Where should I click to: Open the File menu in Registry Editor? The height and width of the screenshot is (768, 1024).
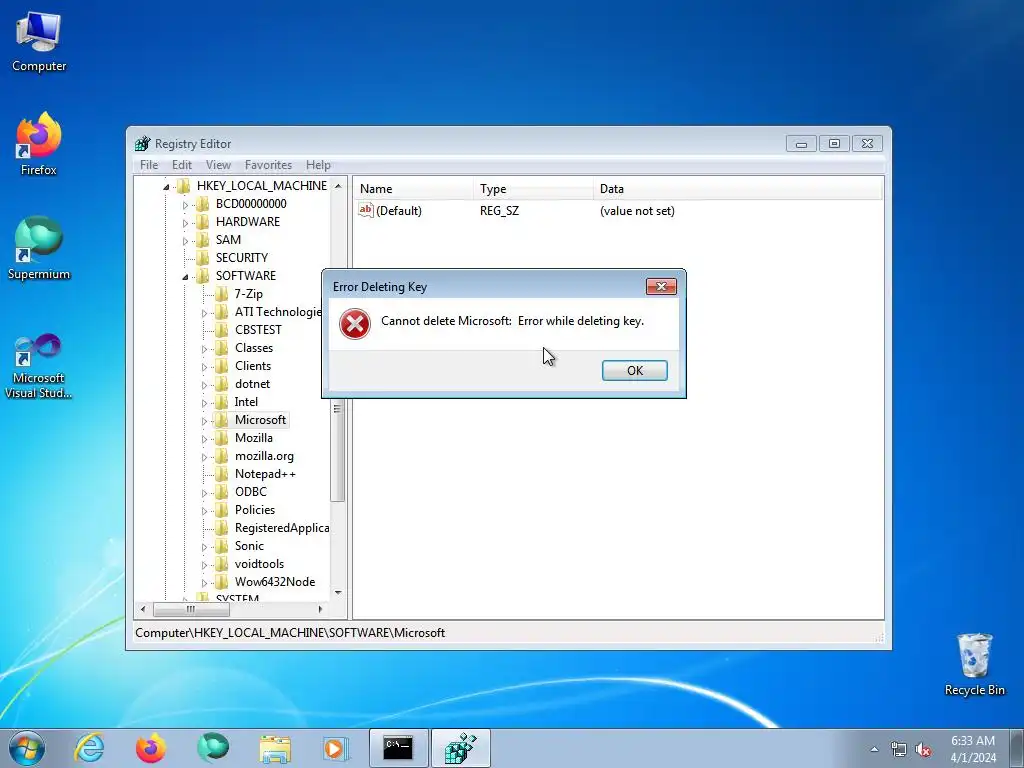tap(149, 165)
